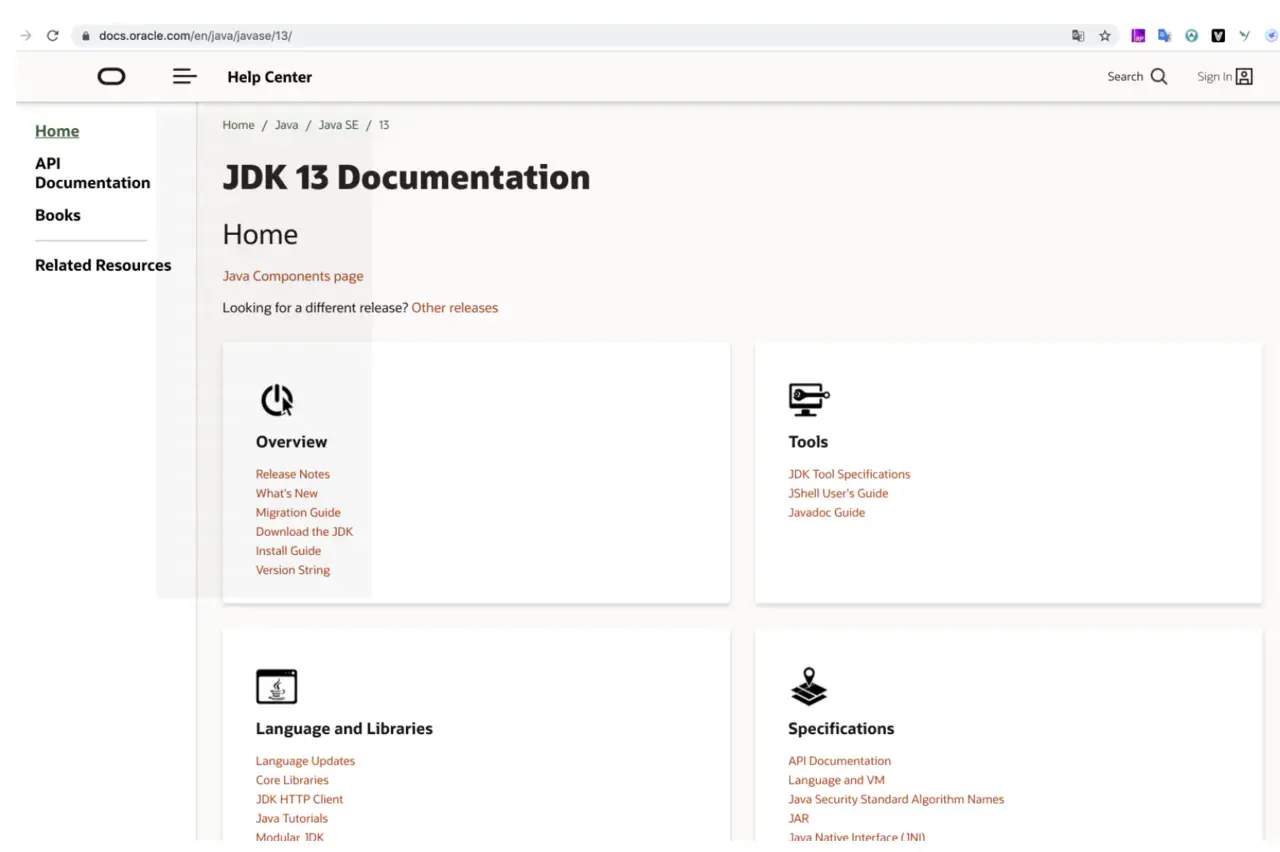1280x852 pixels.
Task: Click the Specifications card heading
Action: click(841, 729)
